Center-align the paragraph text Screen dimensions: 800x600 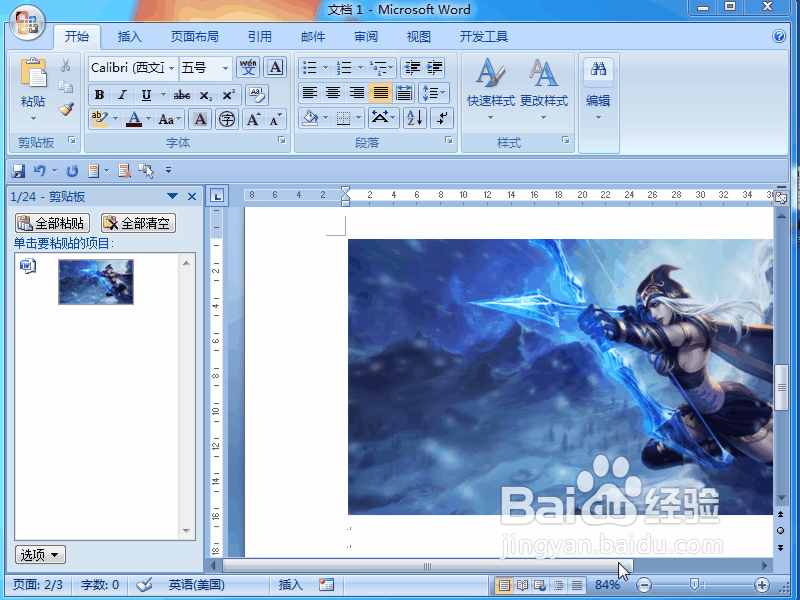point(333,94)
